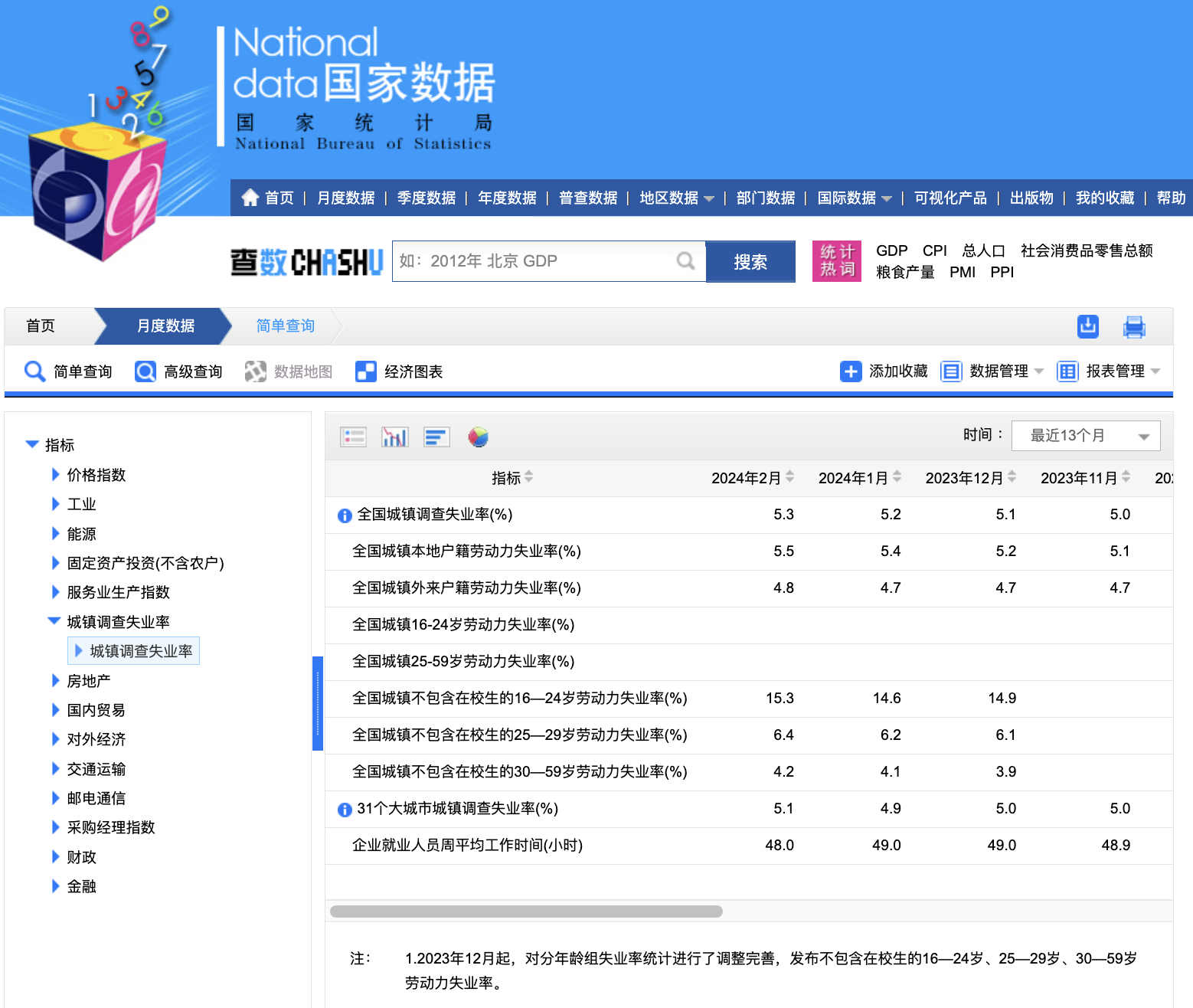Click the download icon at top right
Image resolution: width=1193 pixels, height=1008 pixels.
1087,326
